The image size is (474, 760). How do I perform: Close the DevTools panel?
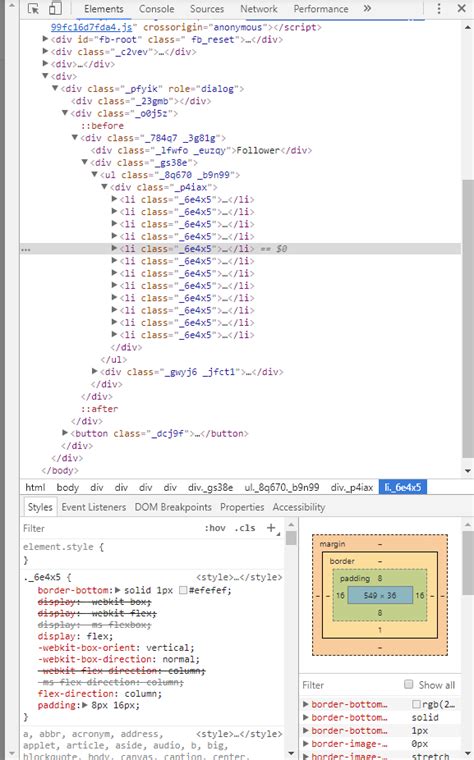tap(462, 9)
